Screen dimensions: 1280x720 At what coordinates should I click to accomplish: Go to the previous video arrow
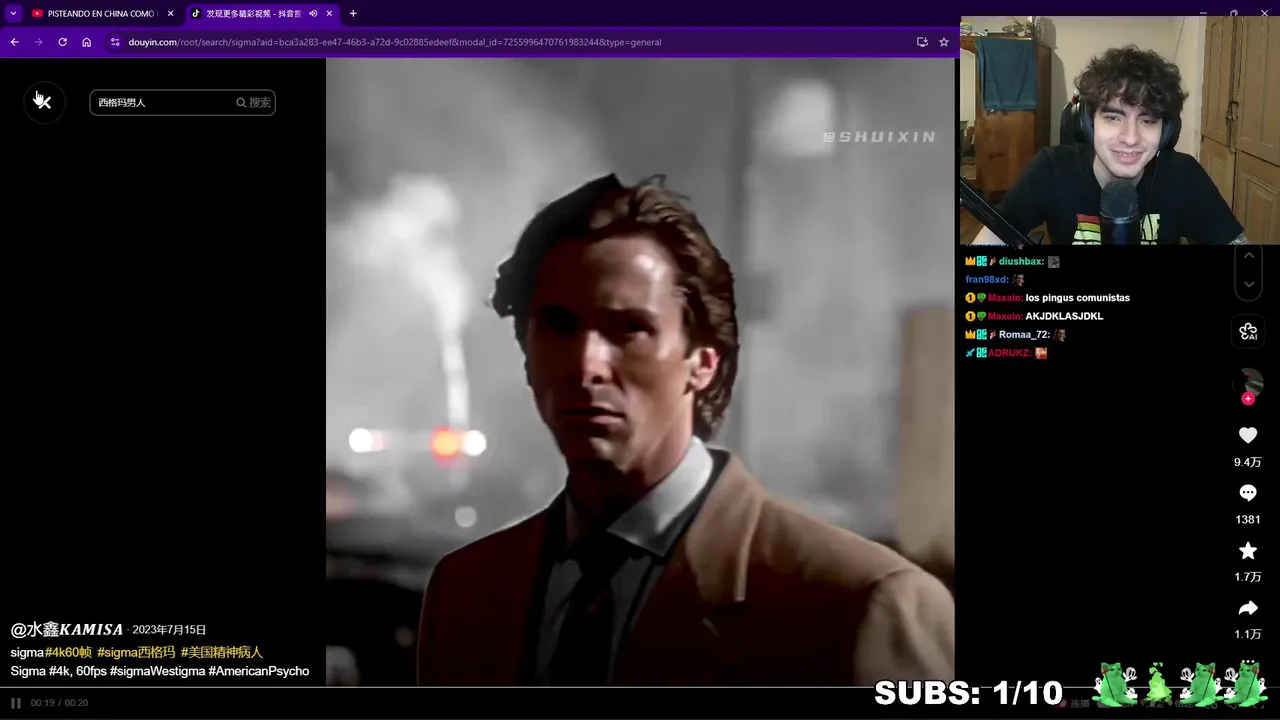pyautogui.click(x=1248, y=257)
